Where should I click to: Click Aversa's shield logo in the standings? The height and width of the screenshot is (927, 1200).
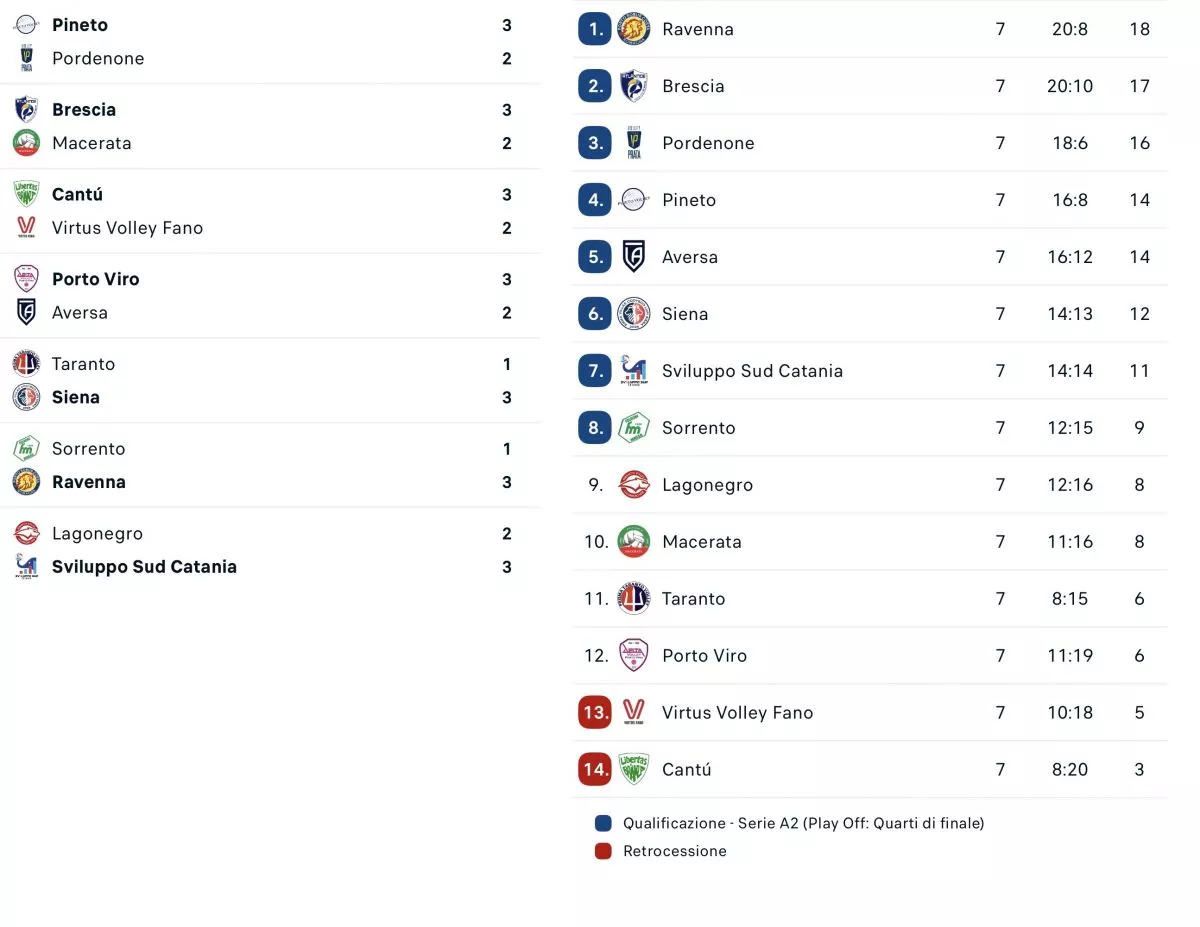(x=634, y=257)
